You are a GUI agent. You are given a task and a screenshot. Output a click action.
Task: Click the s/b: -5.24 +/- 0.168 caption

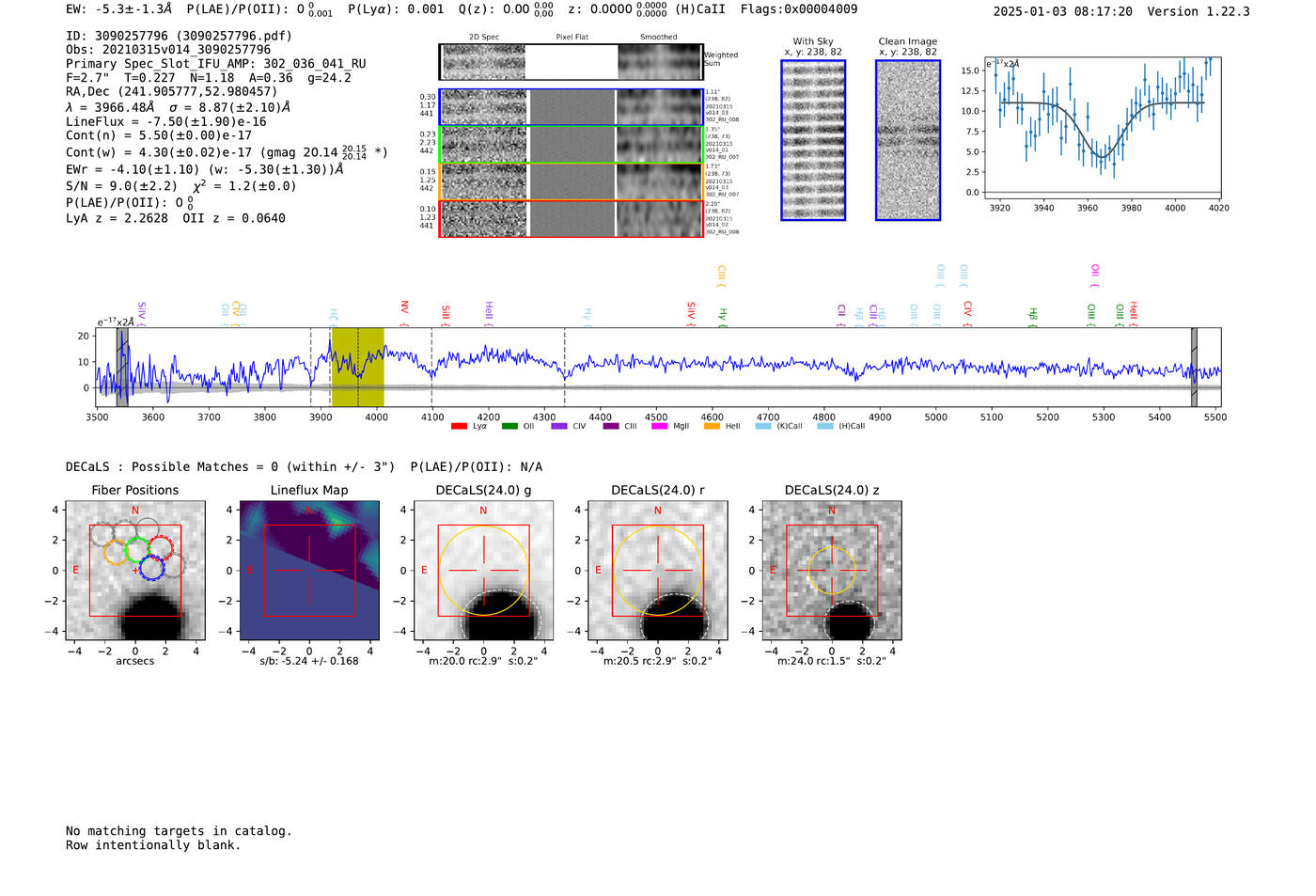[309, 661]
